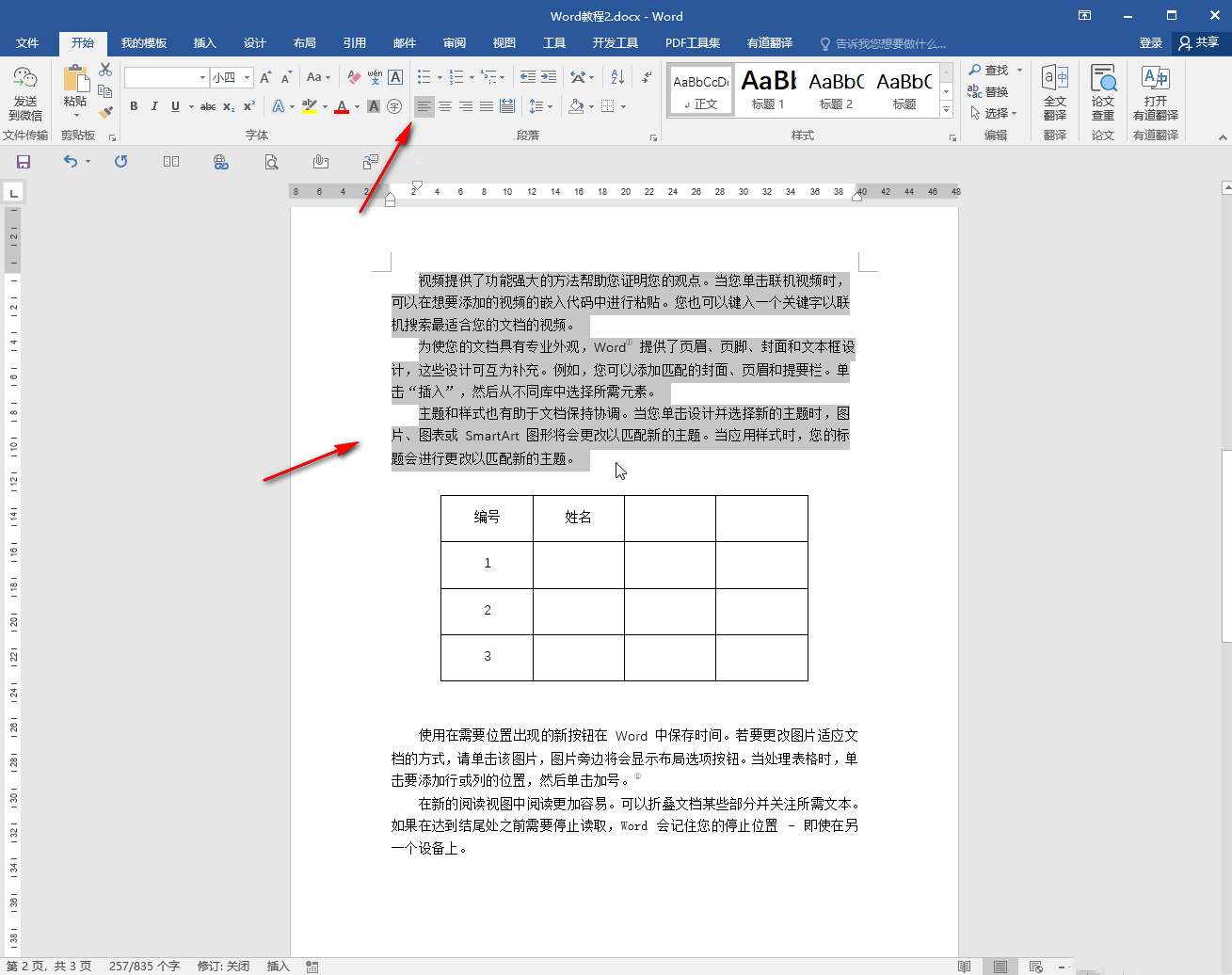Redo the last action
The height and width of the screenshot is (975, 1232).
point(120,162)
